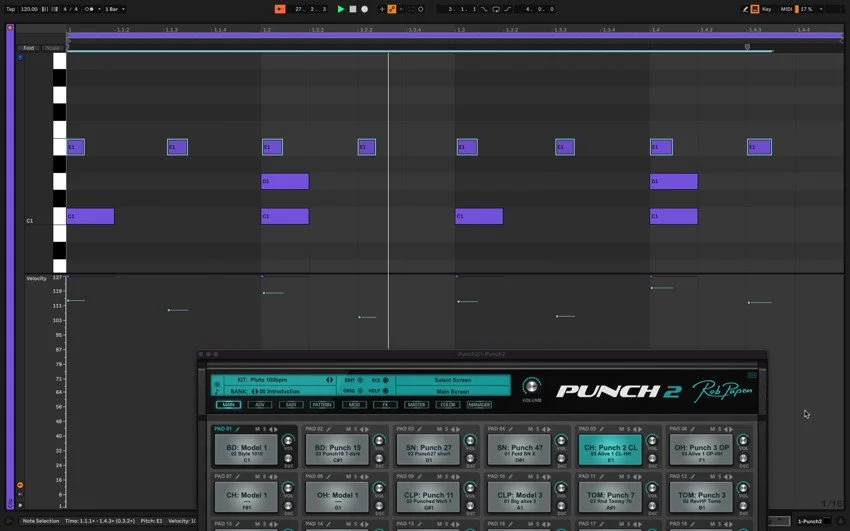Trigger the SN: Punch 47 pad
This screenshot has height=531, width=850.
point(519,450)
